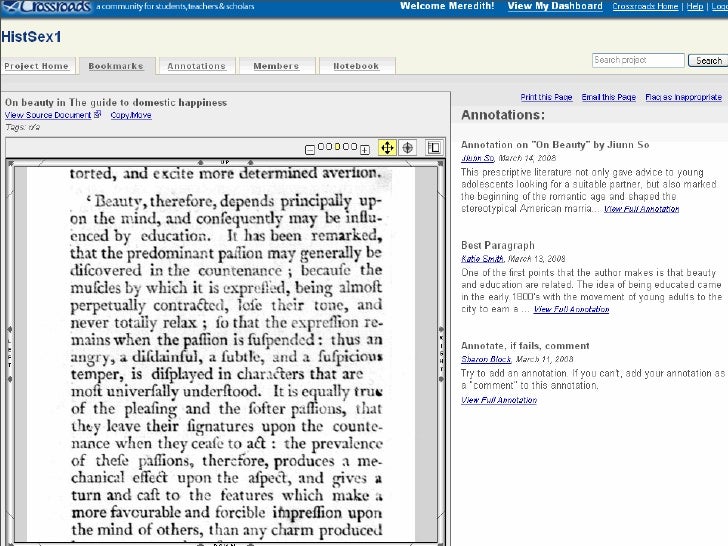Click the zoom in plus icon

pos(365,149)
